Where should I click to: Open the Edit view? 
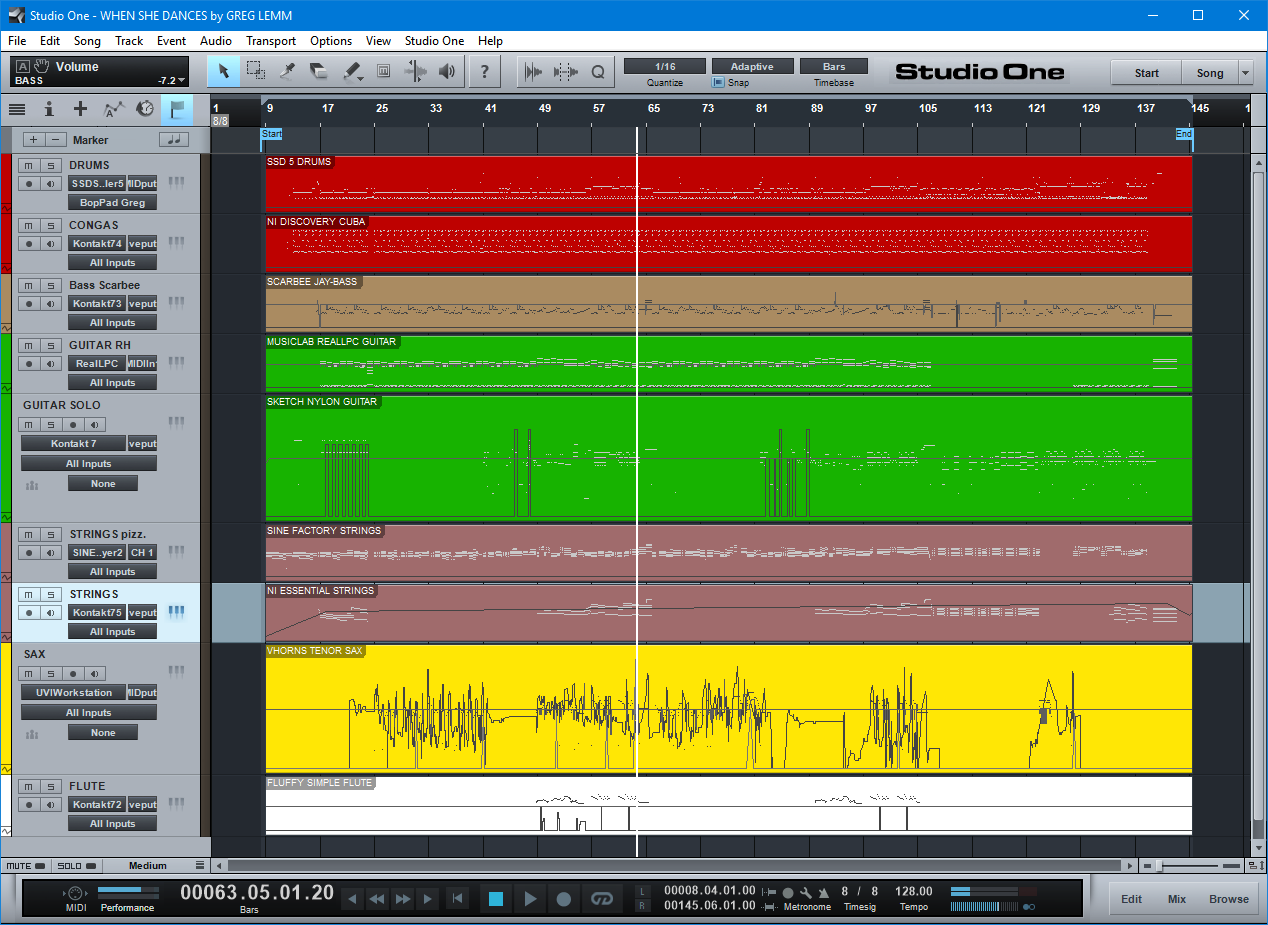(x=1131, y=899)
